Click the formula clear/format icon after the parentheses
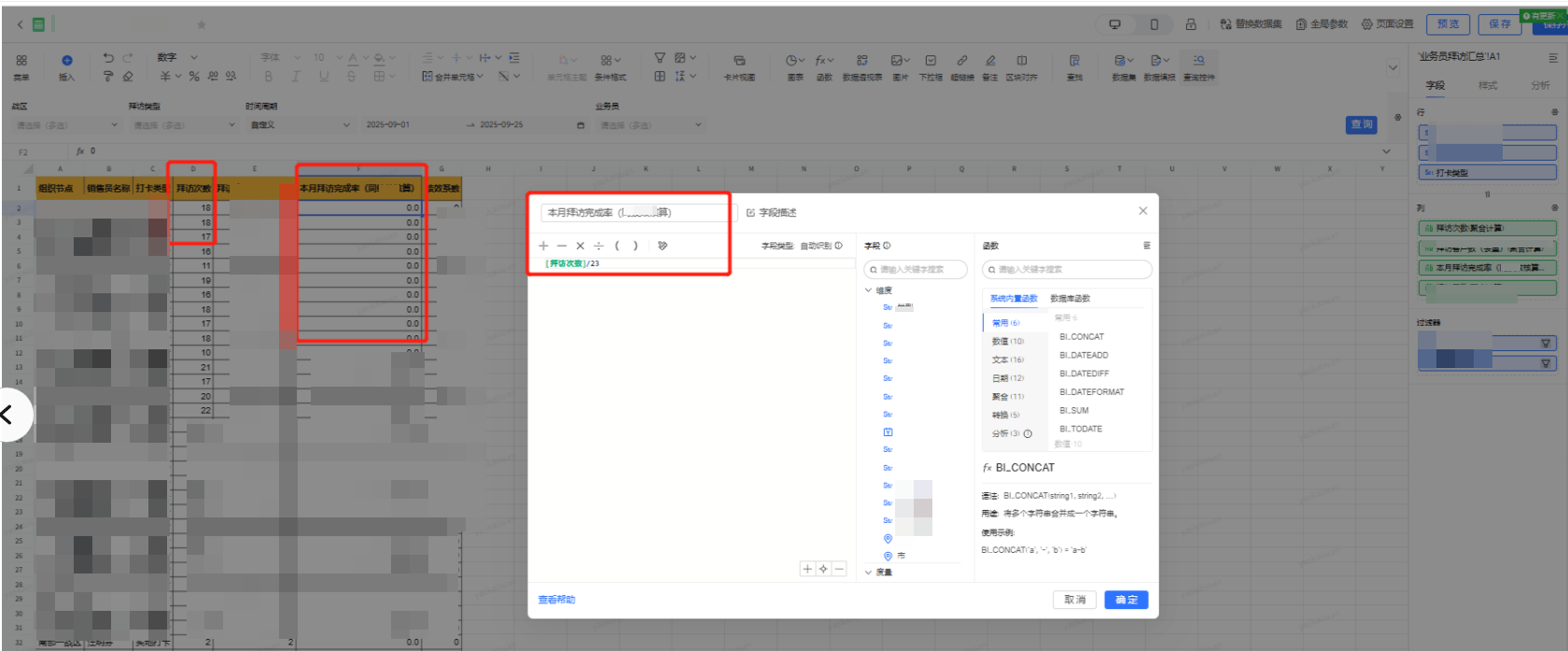1568x651 pixels. 663,247
